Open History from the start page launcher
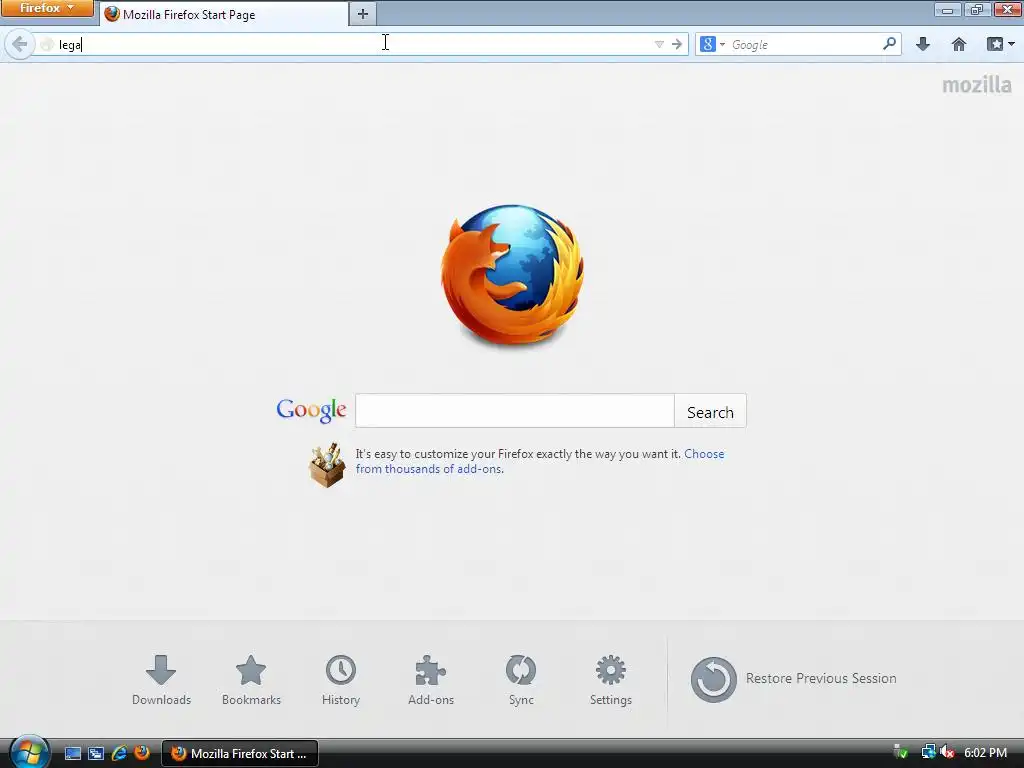 tap(341, 680)
